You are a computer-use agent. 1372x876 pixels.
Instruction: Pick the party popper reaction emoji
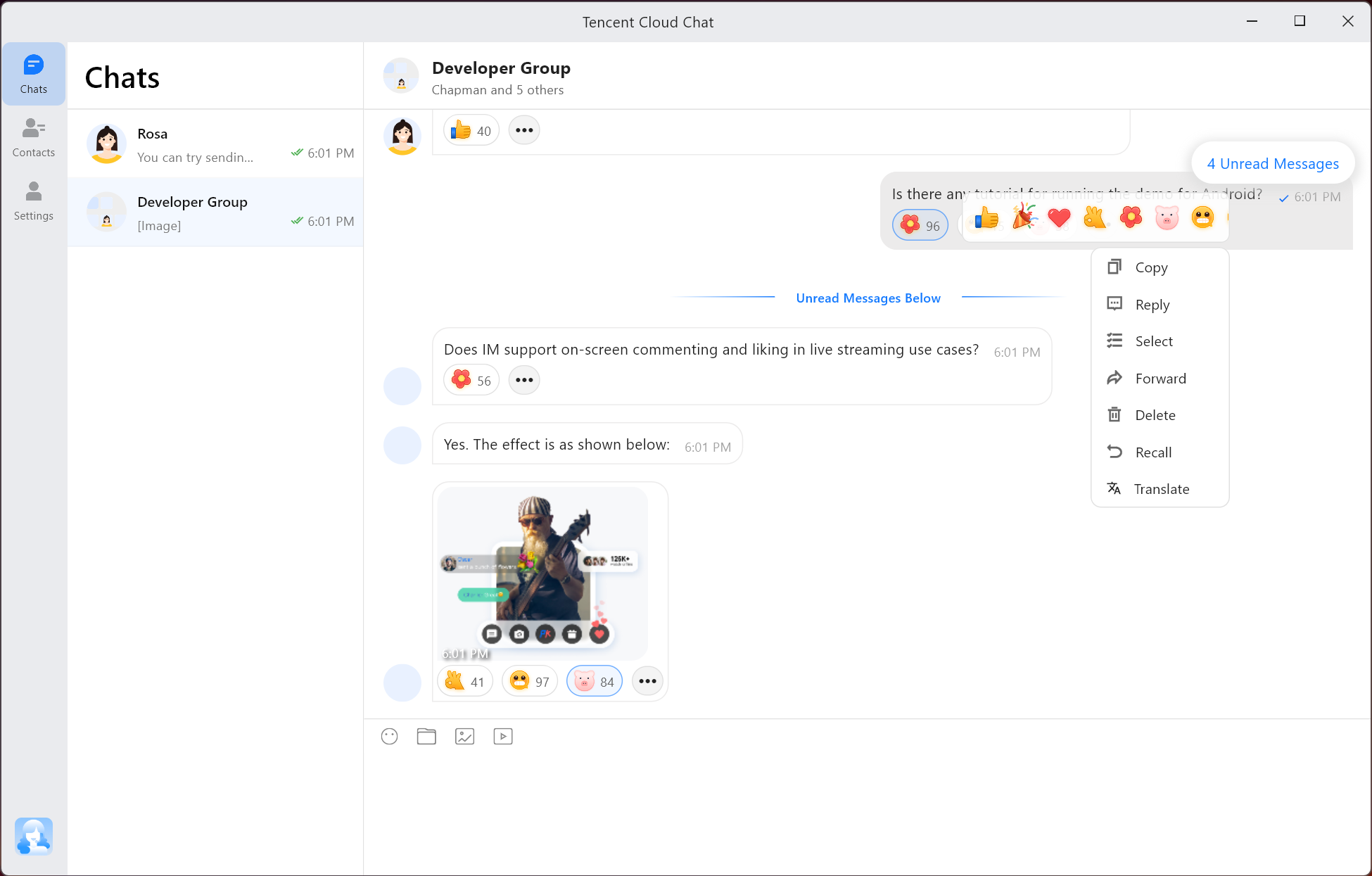(x=1024, y=218)
